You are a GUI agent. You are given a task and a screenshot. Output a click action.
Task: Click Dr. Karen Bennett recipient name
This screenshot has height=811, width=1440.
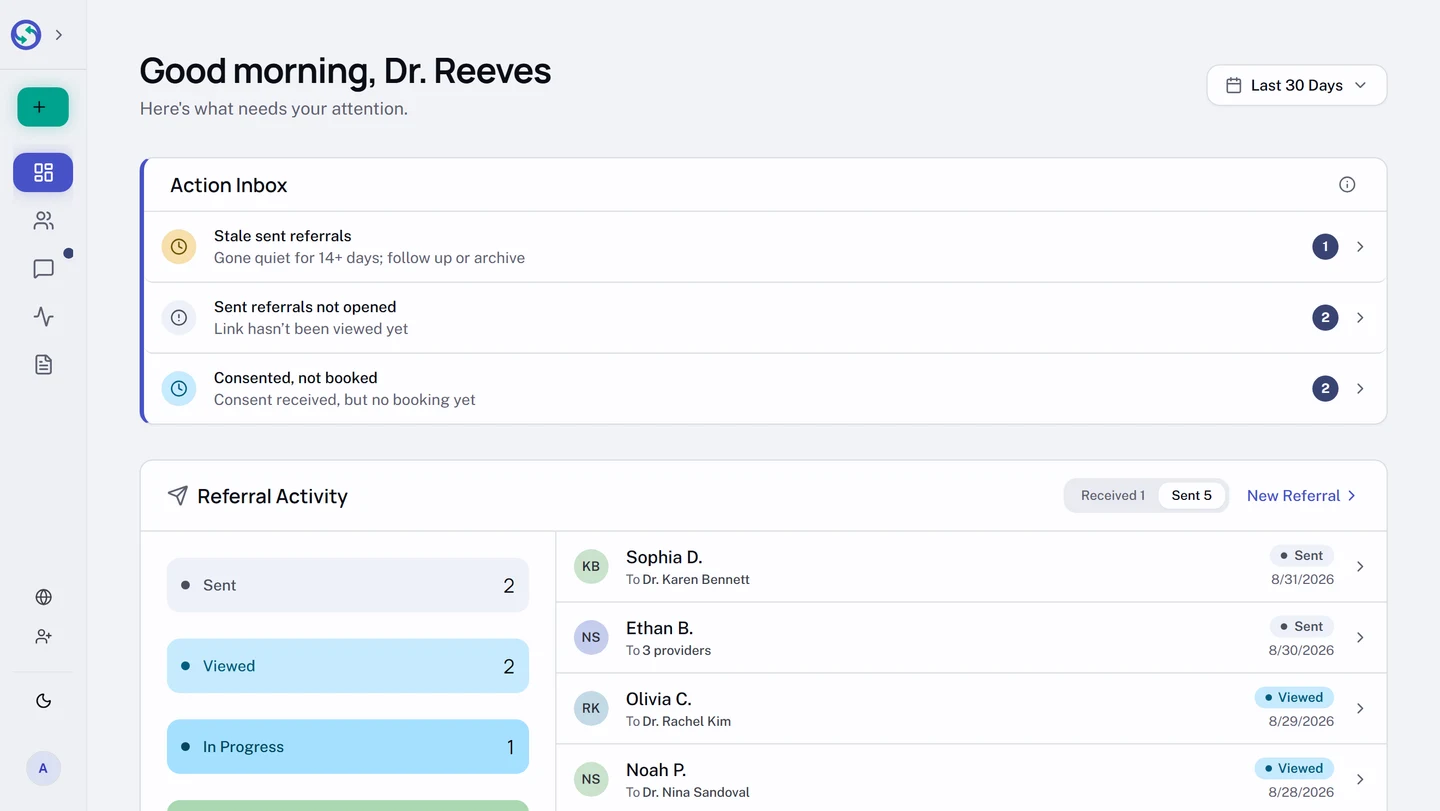(696, 579)
